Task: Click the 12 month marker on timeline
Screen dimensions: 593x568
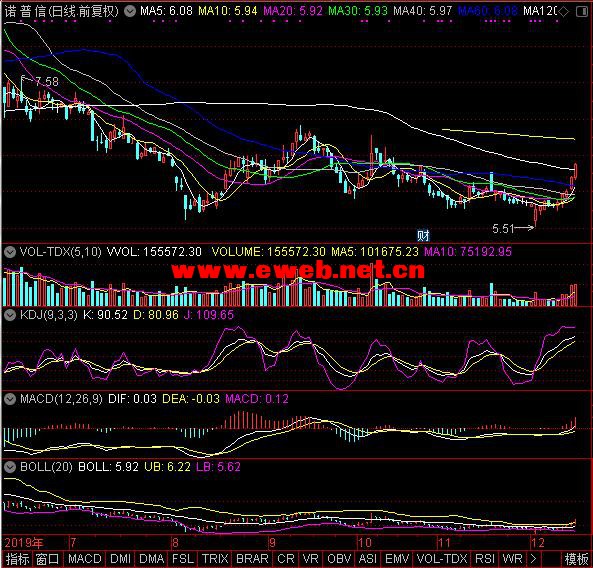Action: tap(538, 543)
